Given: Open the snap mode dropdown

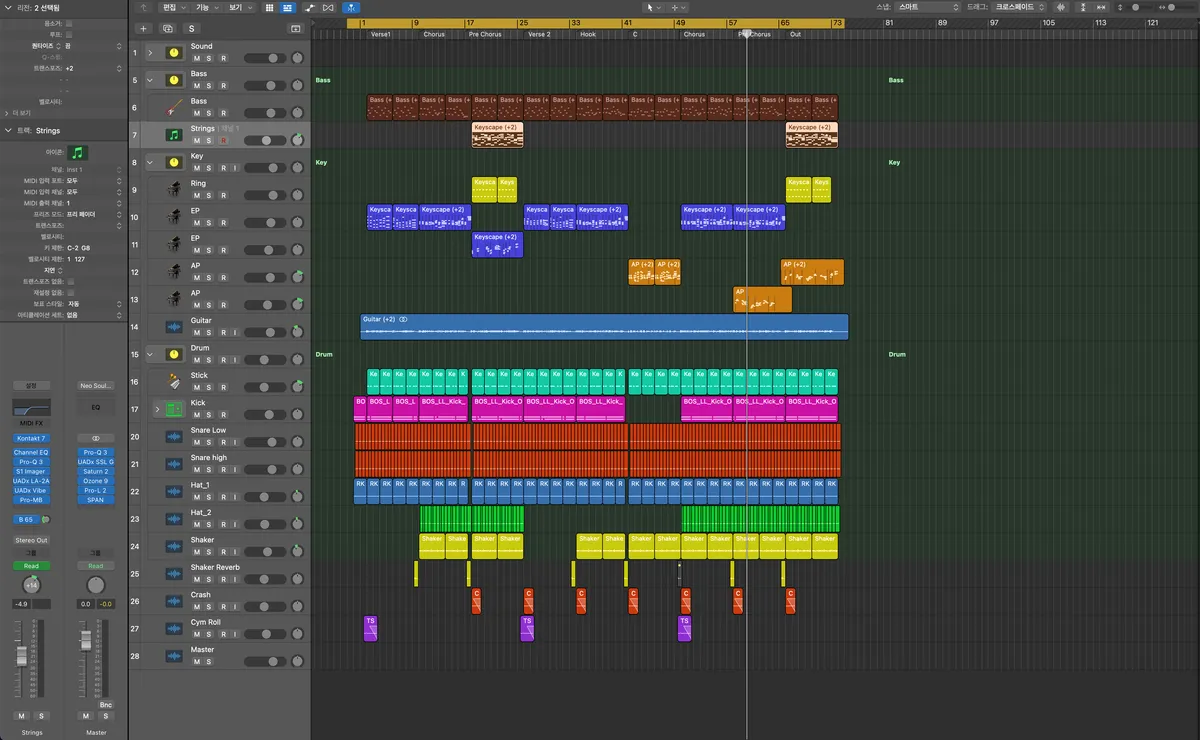Looking at the screenshot, I should point(926,7).
